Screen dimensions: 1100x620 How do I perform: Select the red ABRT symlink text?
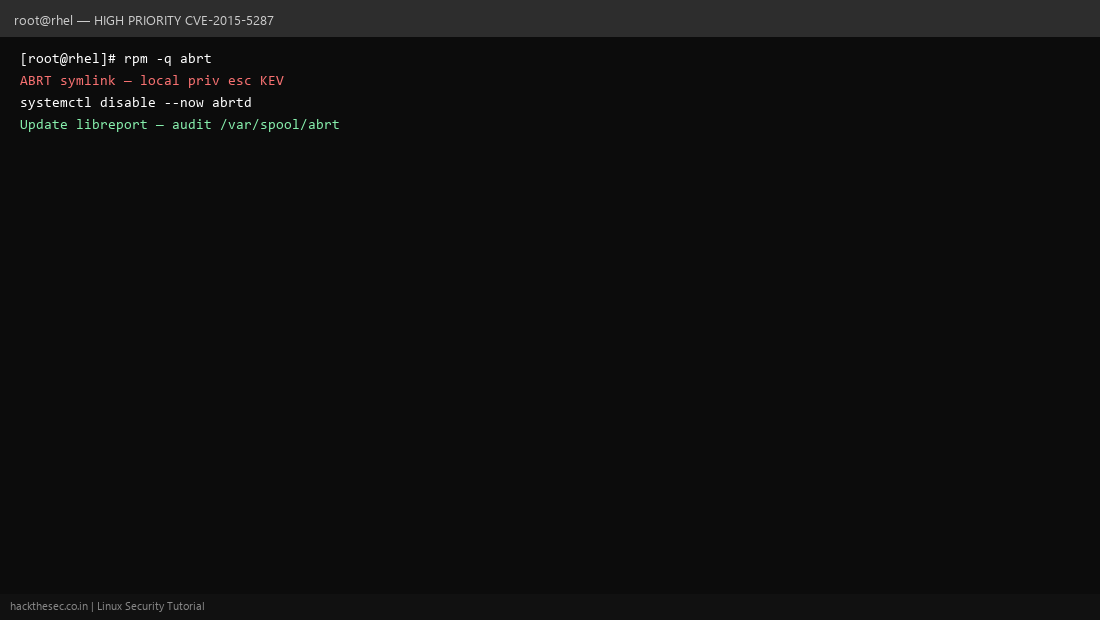pos(68,80)
